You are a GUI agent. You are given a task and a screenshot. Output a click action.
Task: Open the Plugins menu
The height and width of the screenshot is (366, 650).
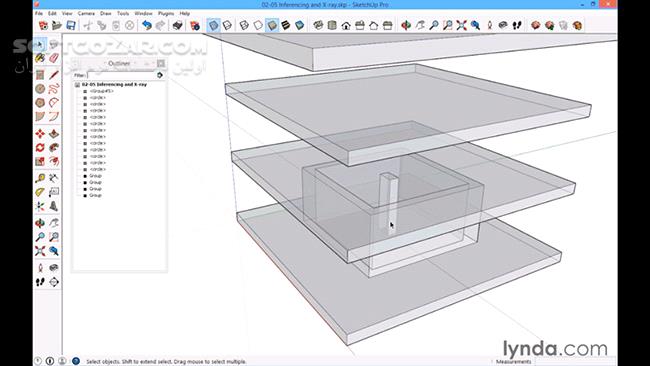click(x=166, y=13)
